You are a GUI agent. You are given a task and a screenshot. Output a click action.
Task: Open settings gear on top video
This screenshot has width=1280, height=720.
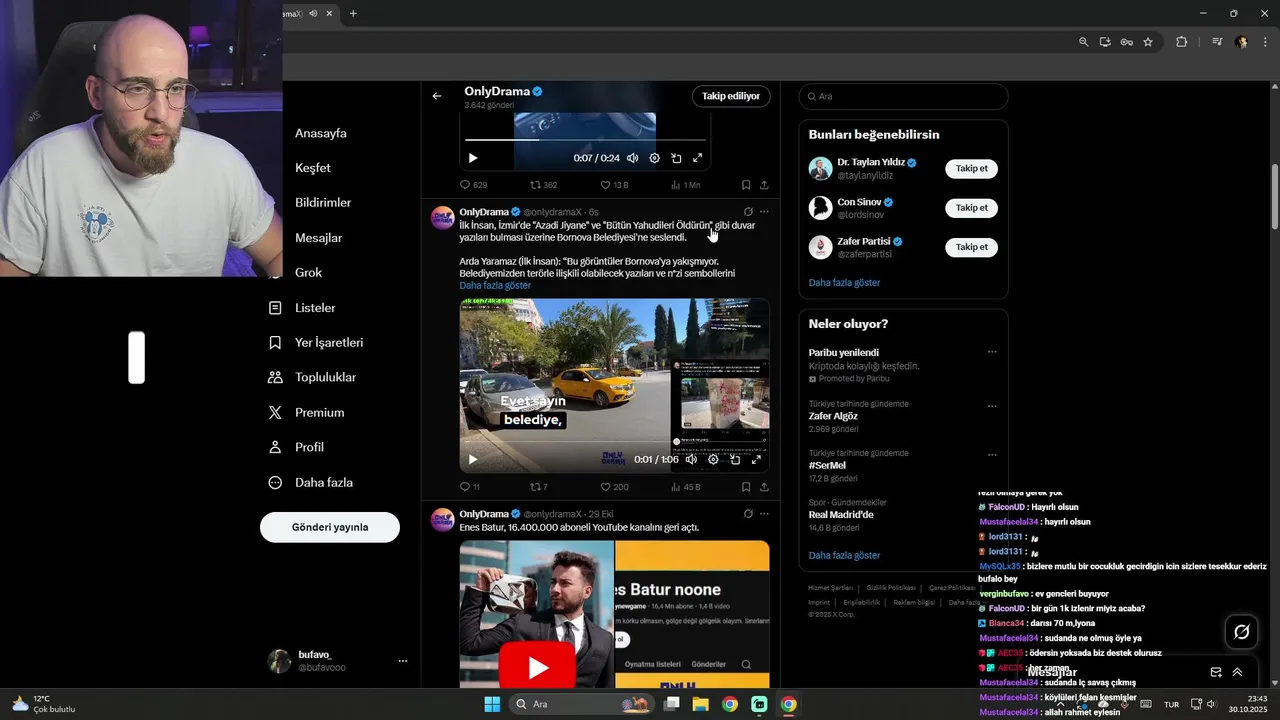[654, 158]
